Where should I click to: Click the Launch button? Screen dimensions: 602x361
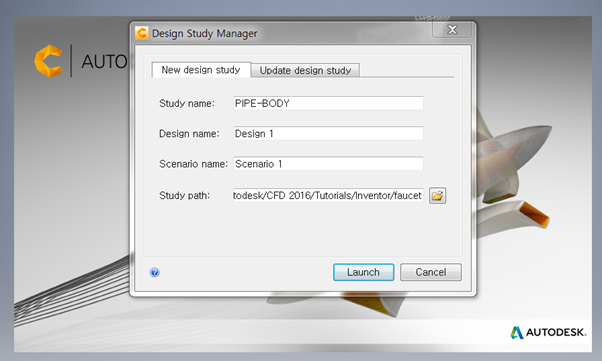[x=363, y=272]
